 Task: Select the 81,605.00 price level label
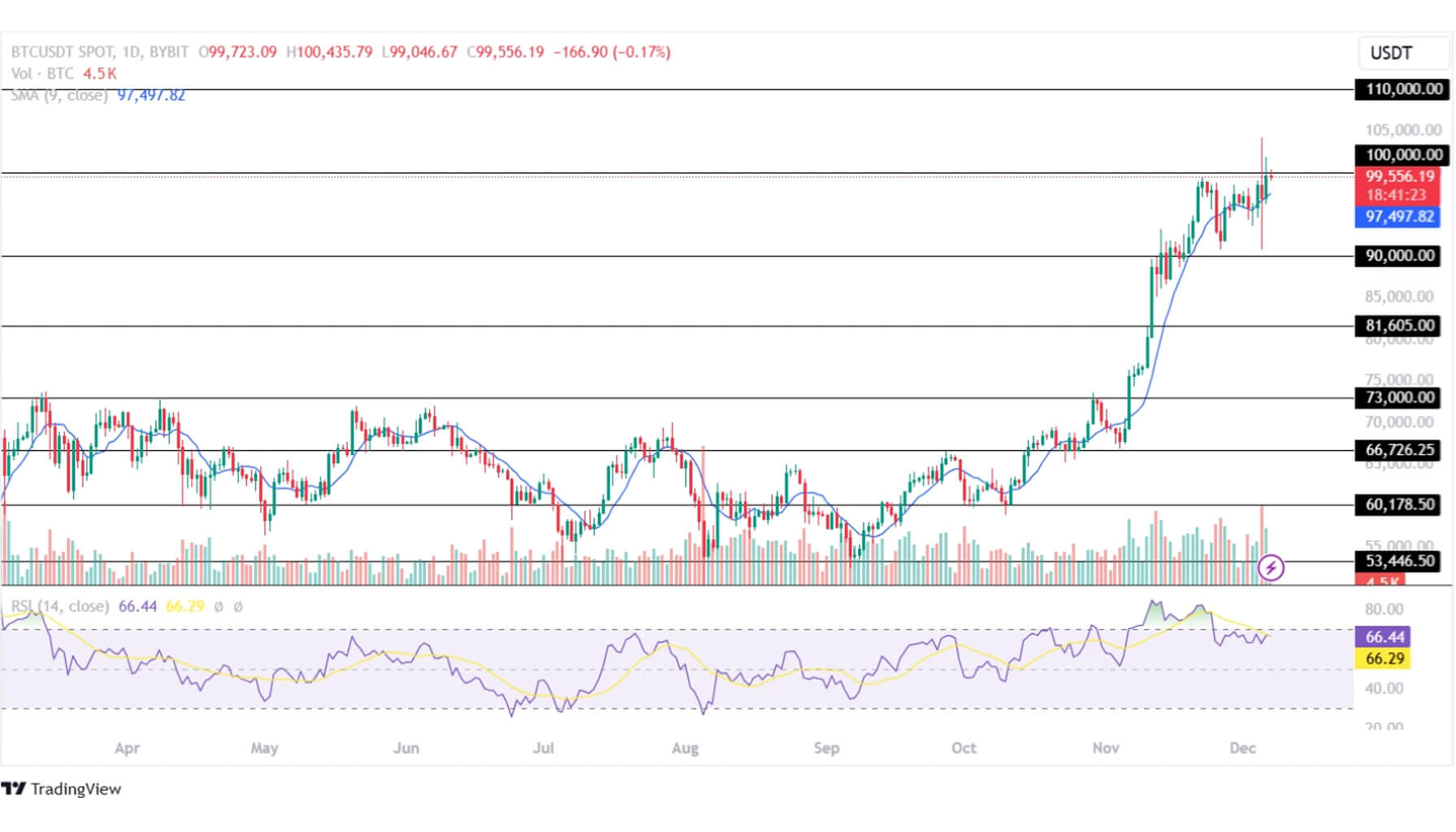coord(1399,326)
